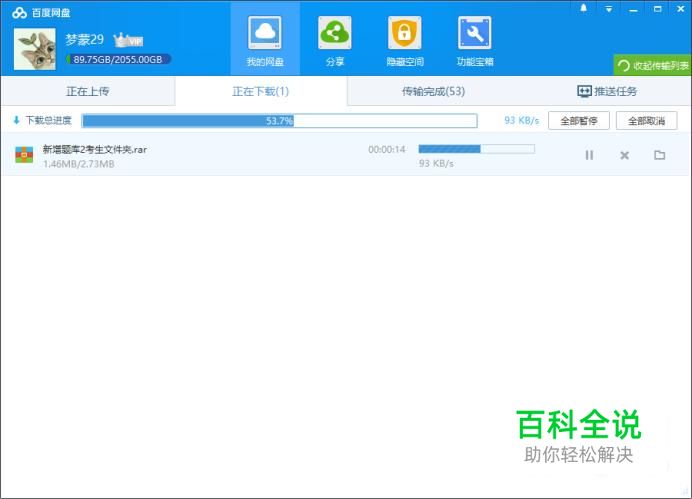
Task: Click the overall 53.7% download progress bar
Action: [x=279, y=120]
